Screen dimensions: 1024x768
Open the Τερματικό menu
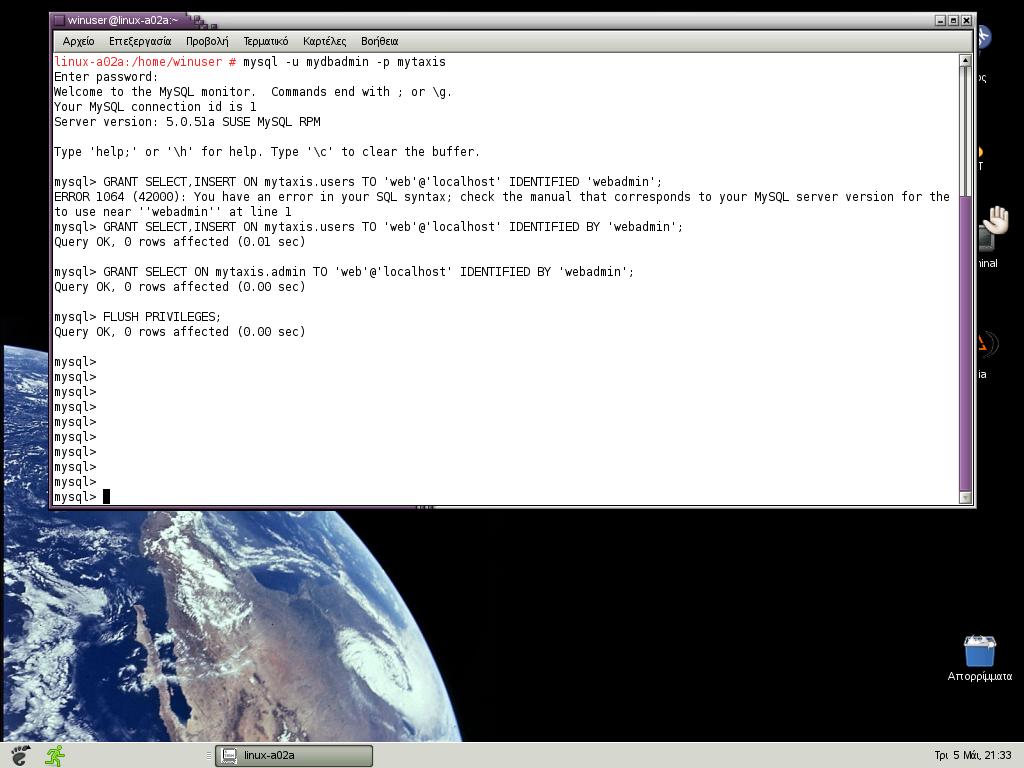(265, 41)
